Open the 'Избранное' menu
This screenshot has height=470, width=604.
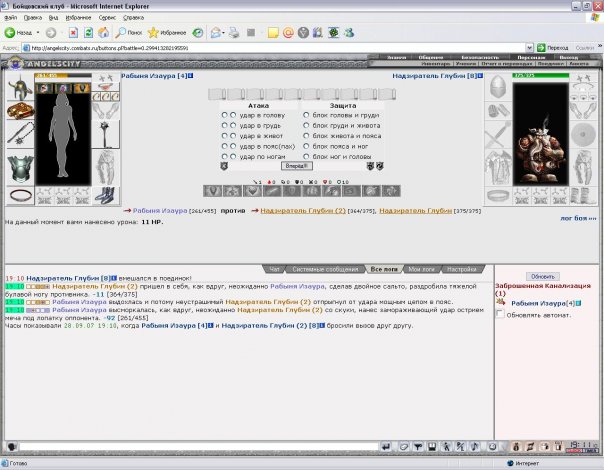pos(78,18)
